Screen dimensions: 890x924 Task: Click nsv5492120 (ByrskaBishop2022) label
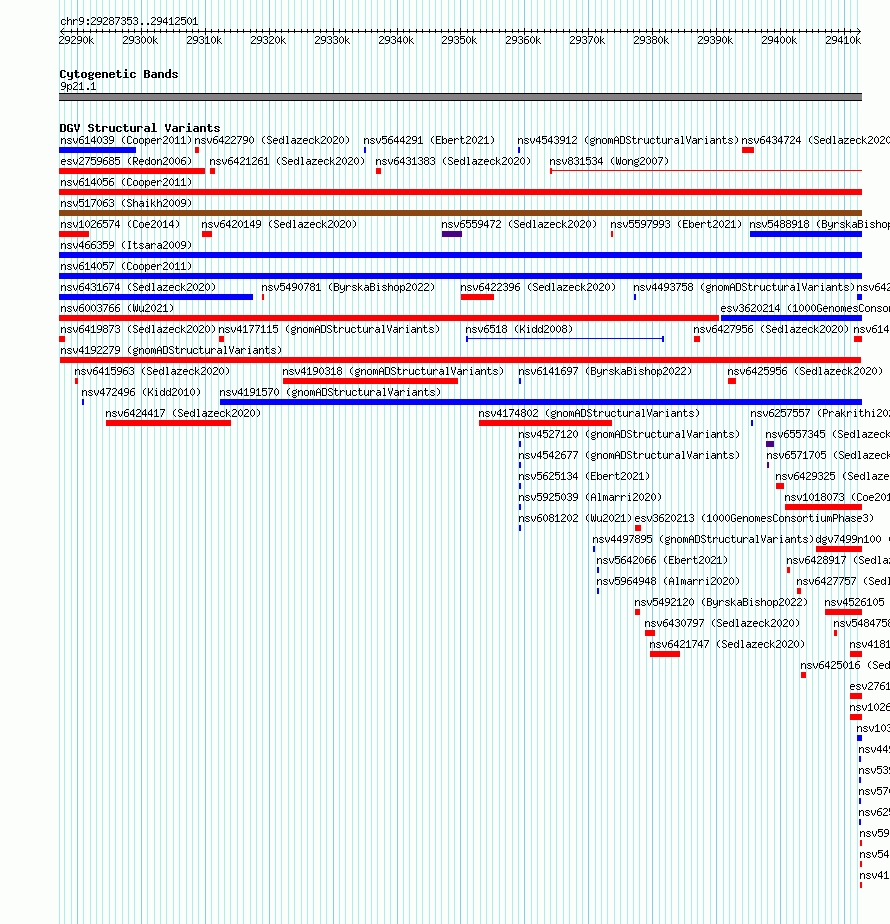pyautogui.click(x=721, y=602)
